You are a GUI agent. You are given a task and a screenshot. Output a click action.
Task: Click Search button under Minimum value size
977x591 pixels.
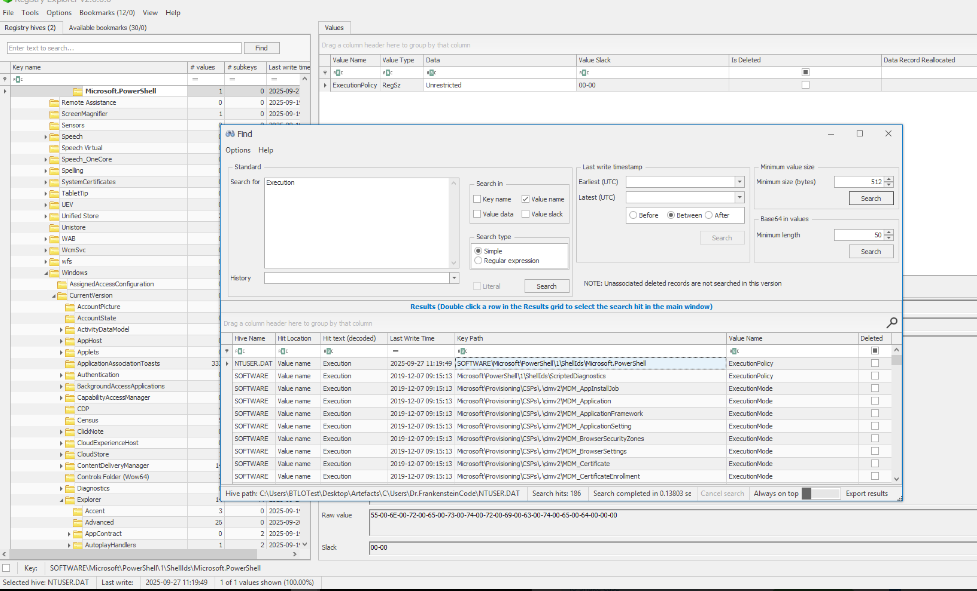[870, 198]
